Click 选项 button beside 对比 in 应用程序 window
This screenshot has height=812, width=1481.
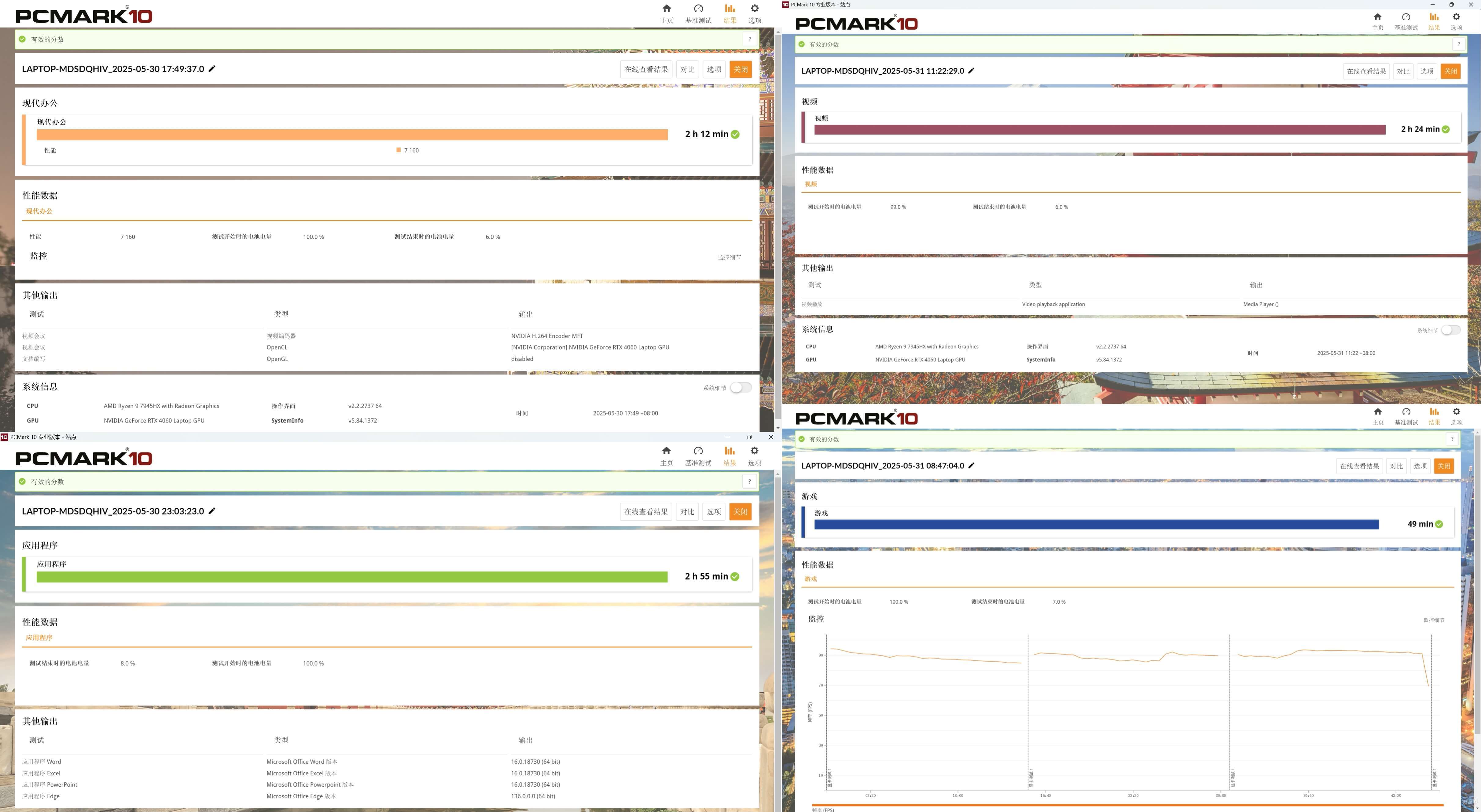[x=714, y=512]
